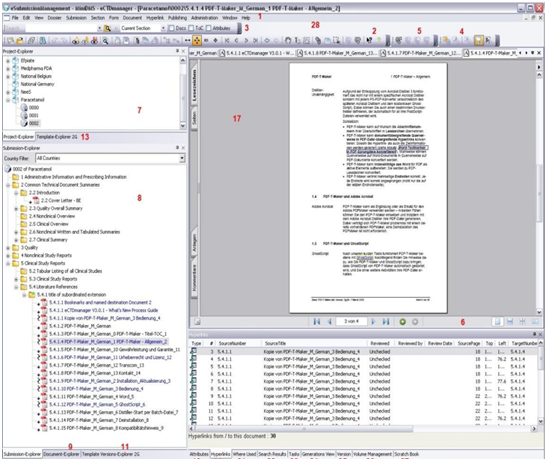
Task: Click the open folder icon in main toolbar
Action: [x=20, y=41]
